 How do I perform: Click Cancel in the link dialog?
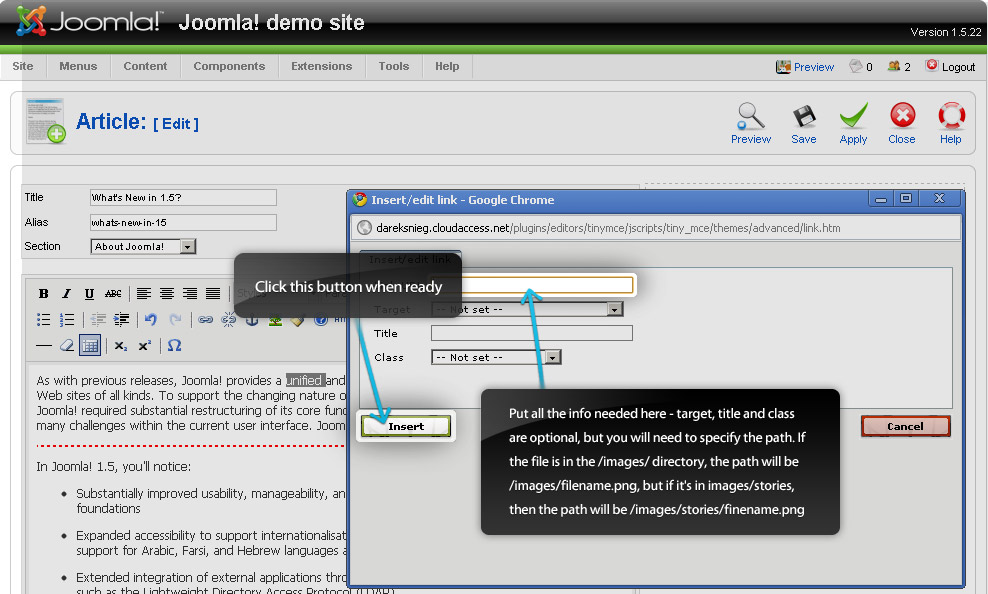click(x=905, y=426)
